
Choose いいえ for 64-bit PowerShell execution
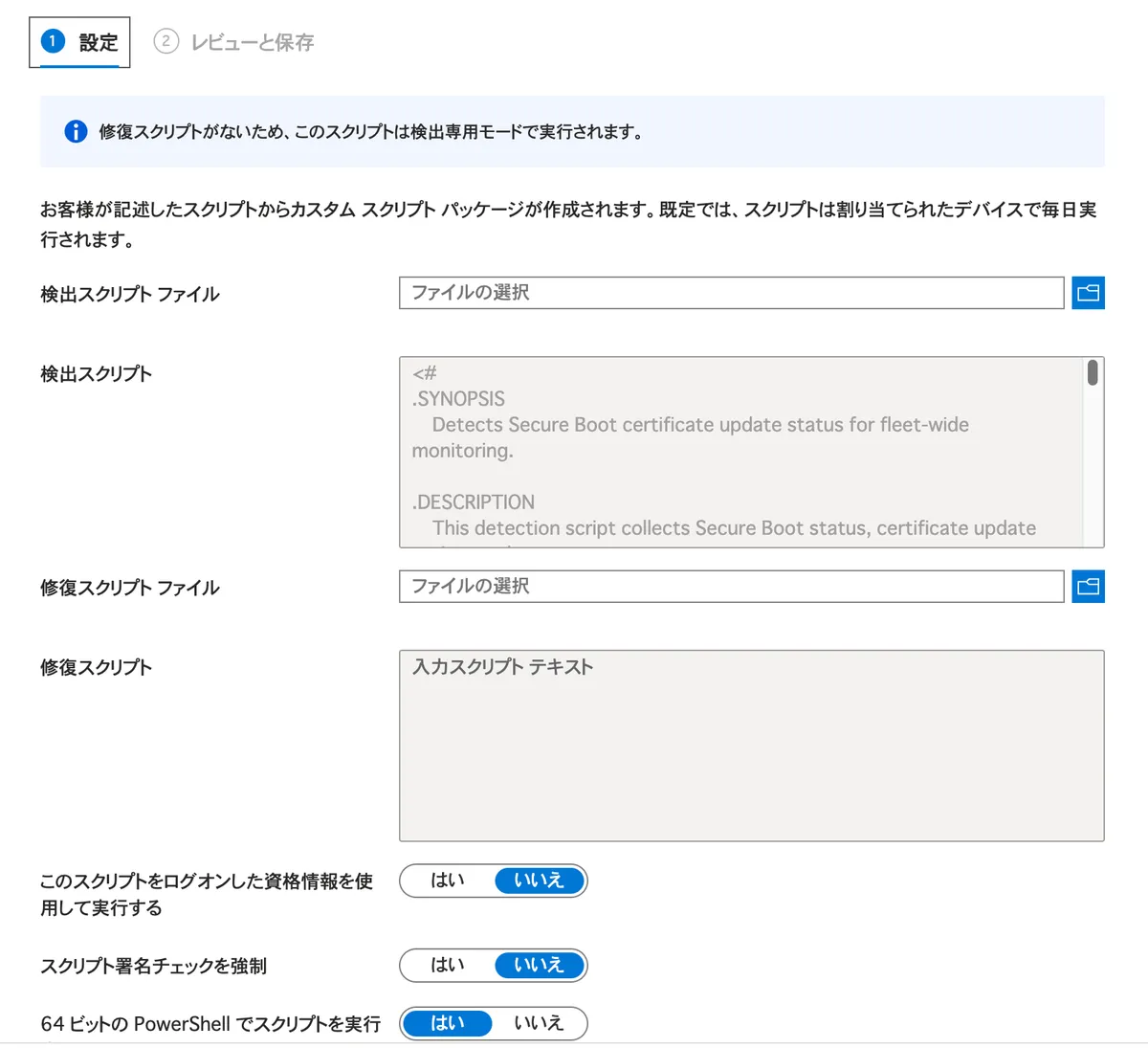(x=539, y=1023)
